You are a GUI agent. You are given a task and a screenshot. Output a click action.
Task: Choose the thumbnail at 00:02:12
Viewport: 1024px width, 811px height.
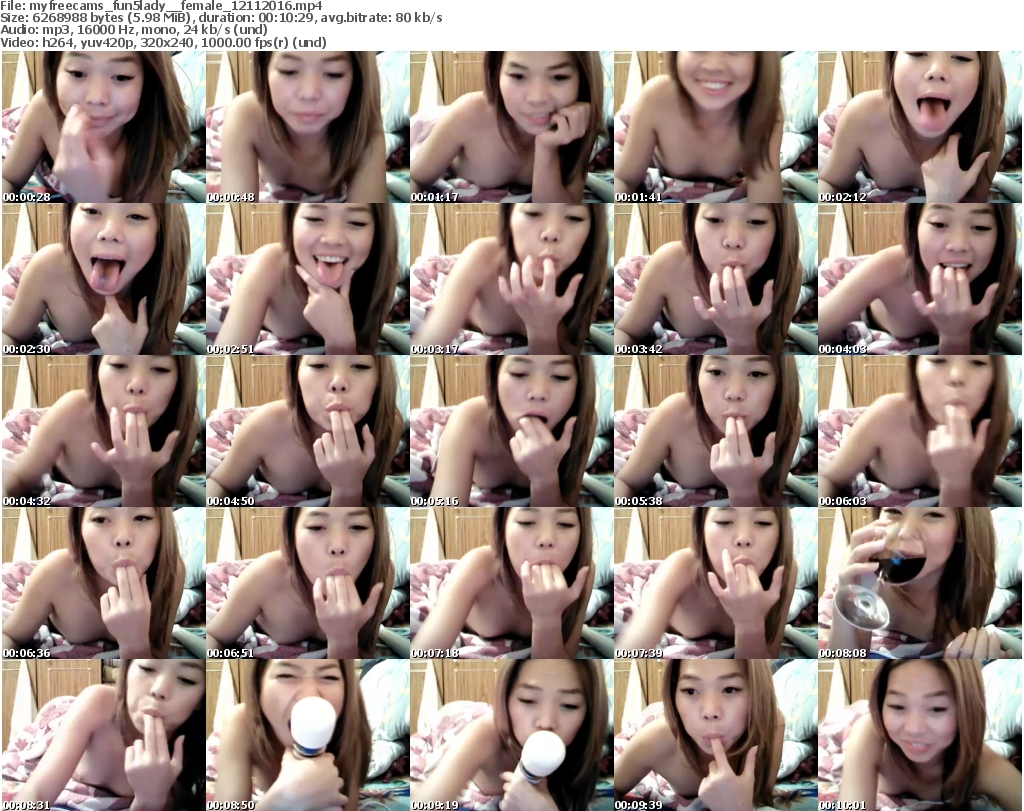[x=920, y=127]
